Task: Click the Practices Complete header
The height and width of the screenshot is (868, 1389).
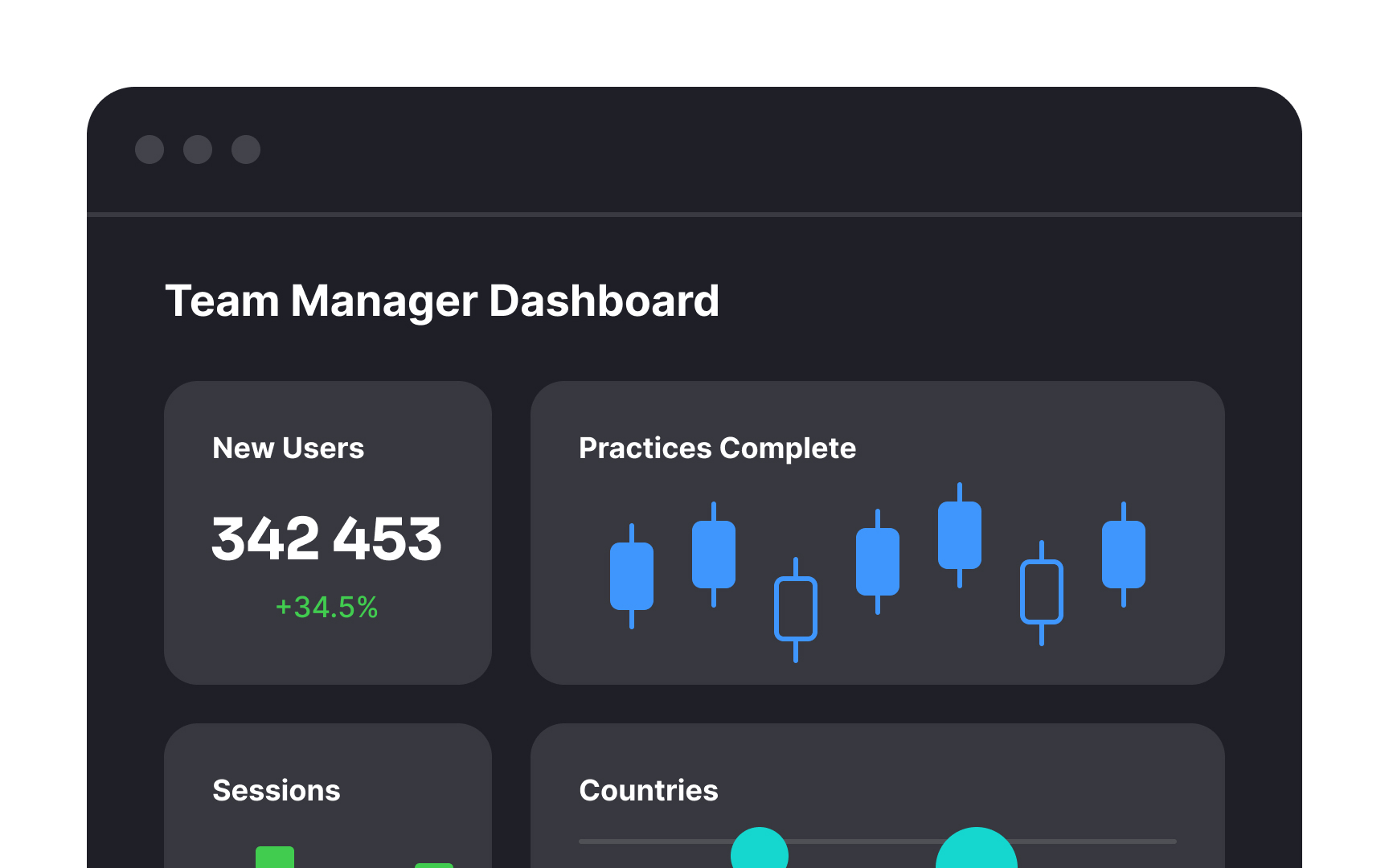Action: (718, 448)
